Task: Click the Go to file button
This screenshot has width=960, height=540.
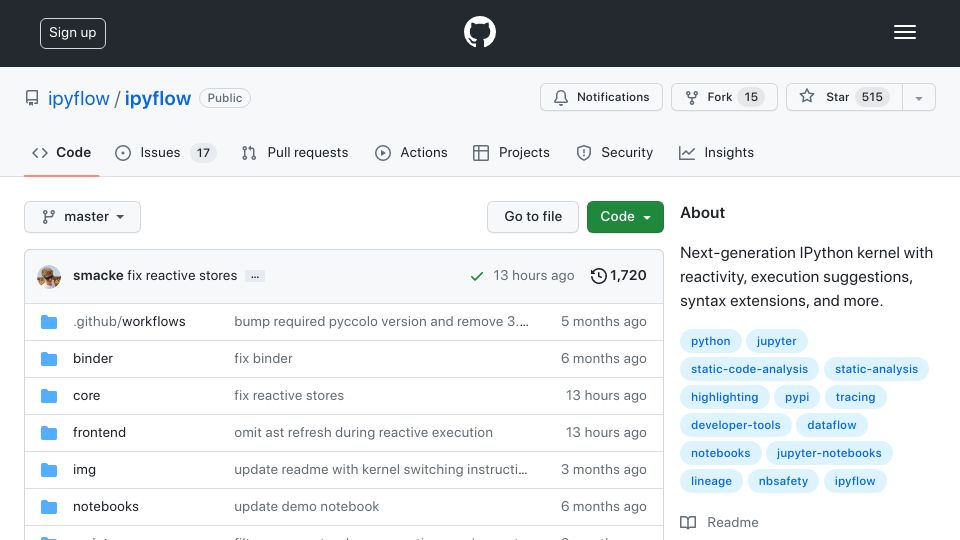Action: (533, 217)
